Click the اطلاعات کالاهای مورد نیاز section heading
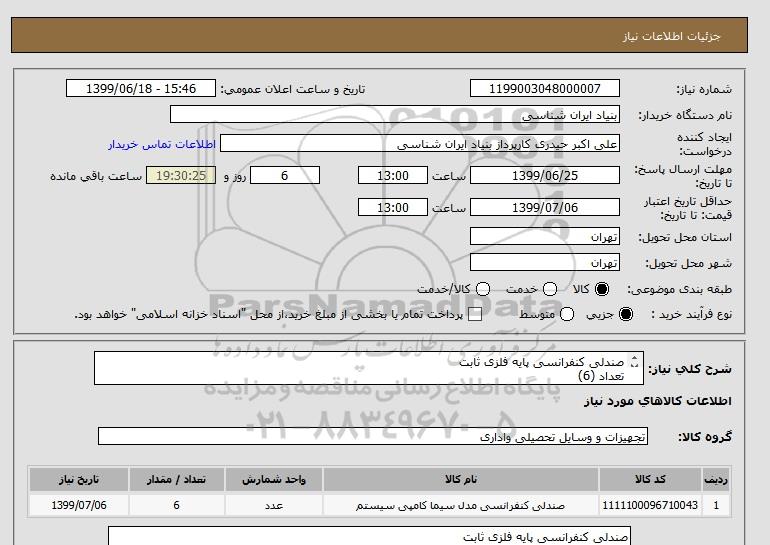The height and width of the screenshot is (545, 770). pos(658,401)
